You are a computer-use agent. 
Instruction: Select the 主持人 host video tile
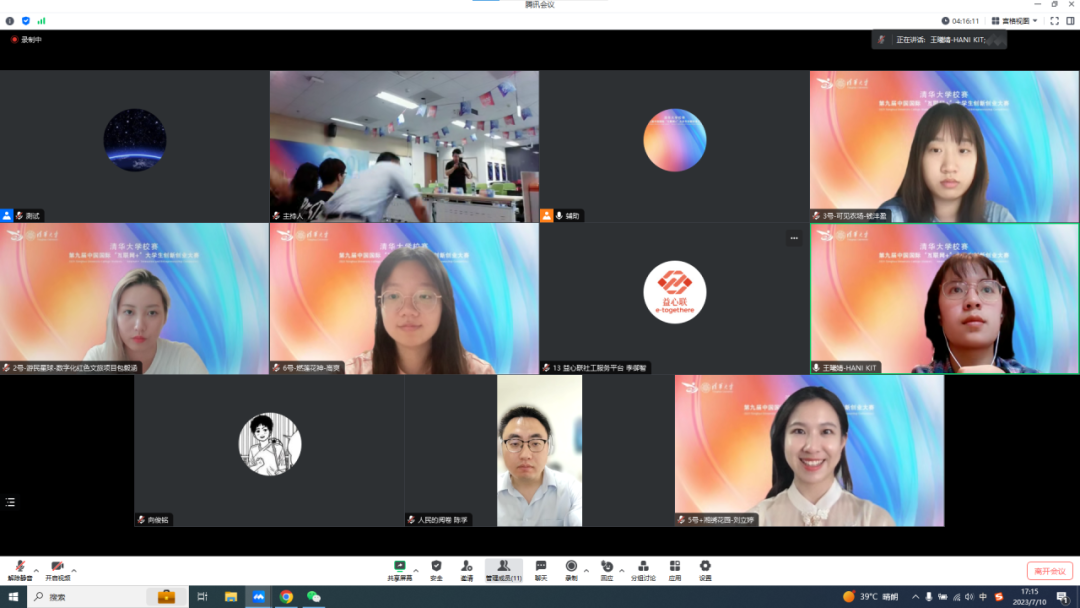tap(404, 146)
